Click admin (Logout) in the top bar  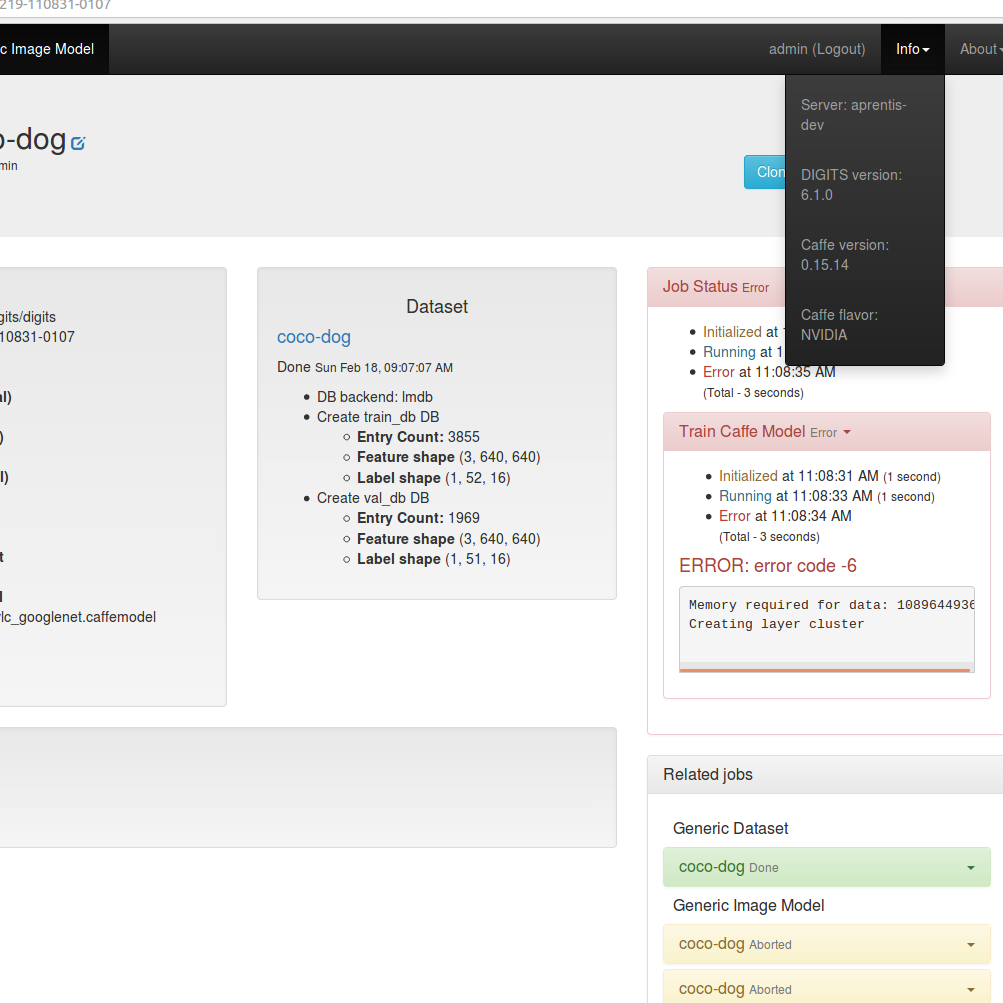[x=817, y=48]
